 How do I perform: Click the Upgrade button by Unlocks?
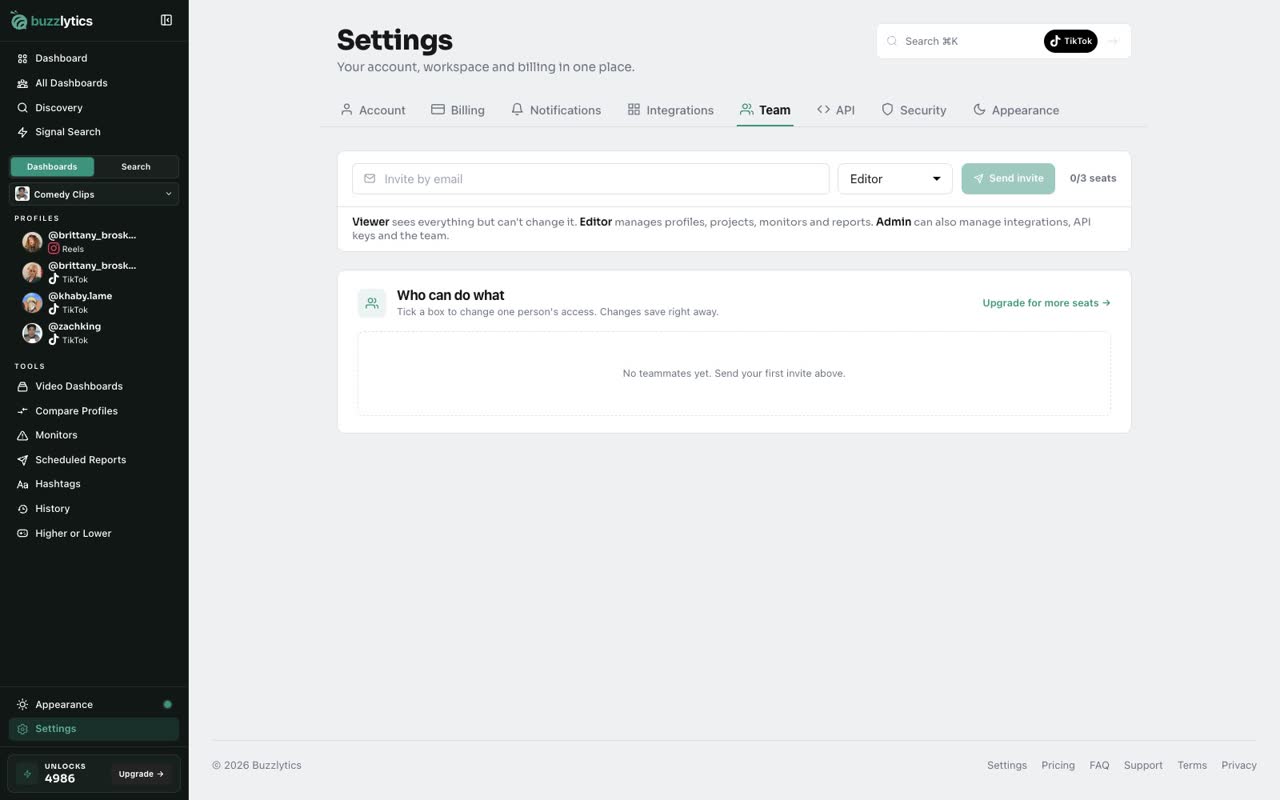[x=141, y=774]
